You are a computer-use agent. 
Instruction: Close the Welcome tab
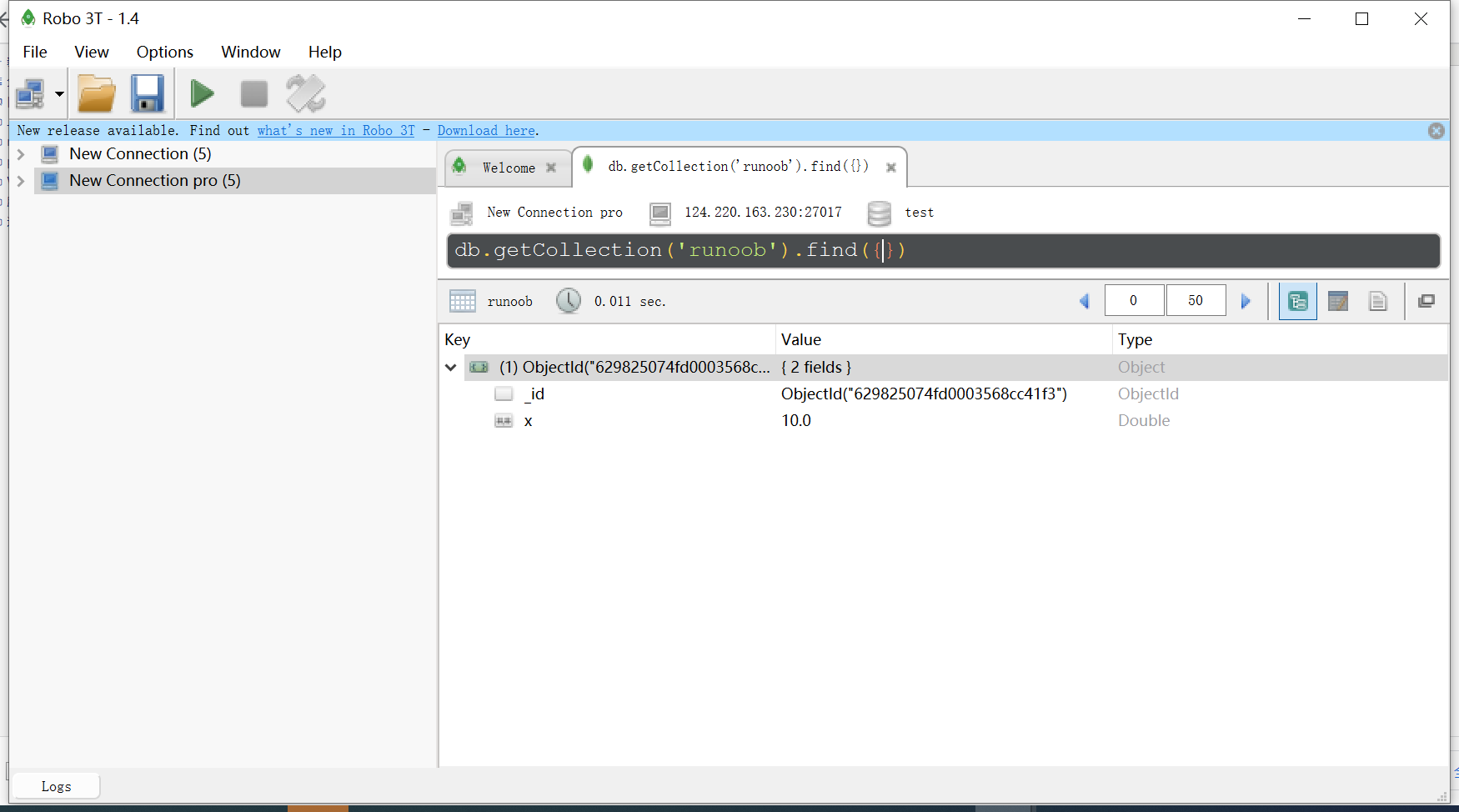[551, 168]
